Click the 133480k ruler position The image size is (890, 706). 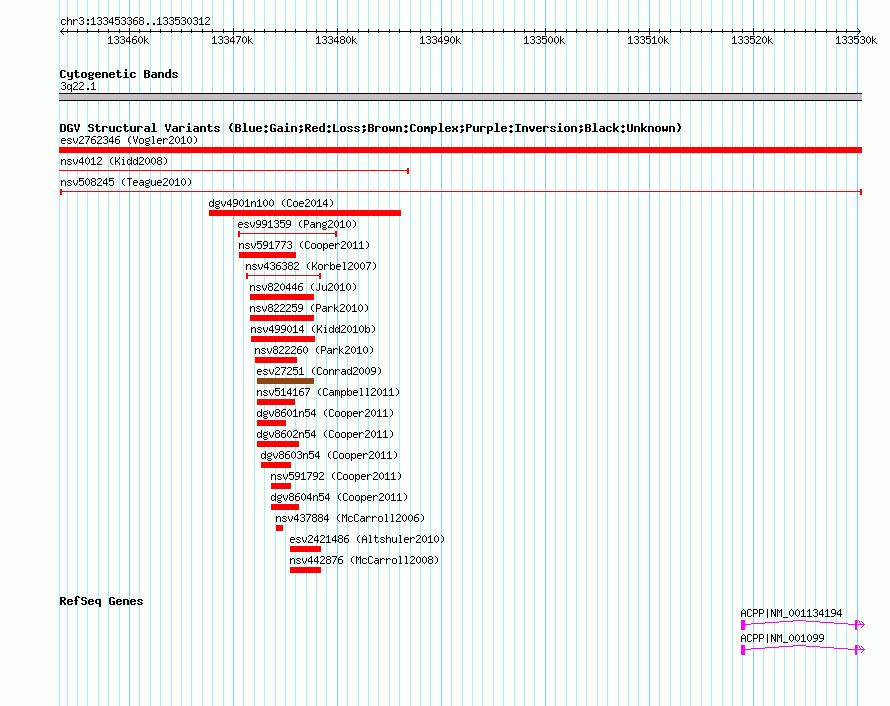coord(336,40)
